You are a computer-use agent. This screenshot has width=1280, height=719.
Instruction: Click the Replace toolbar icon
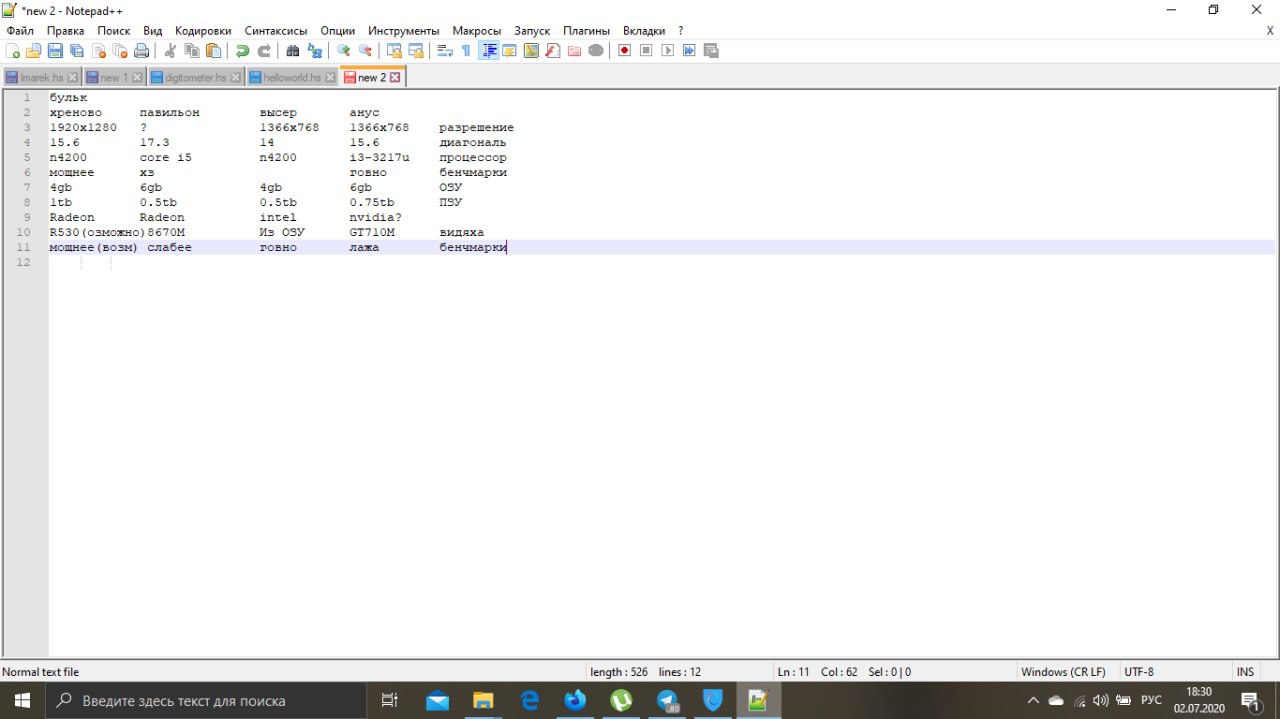[314, 51]
